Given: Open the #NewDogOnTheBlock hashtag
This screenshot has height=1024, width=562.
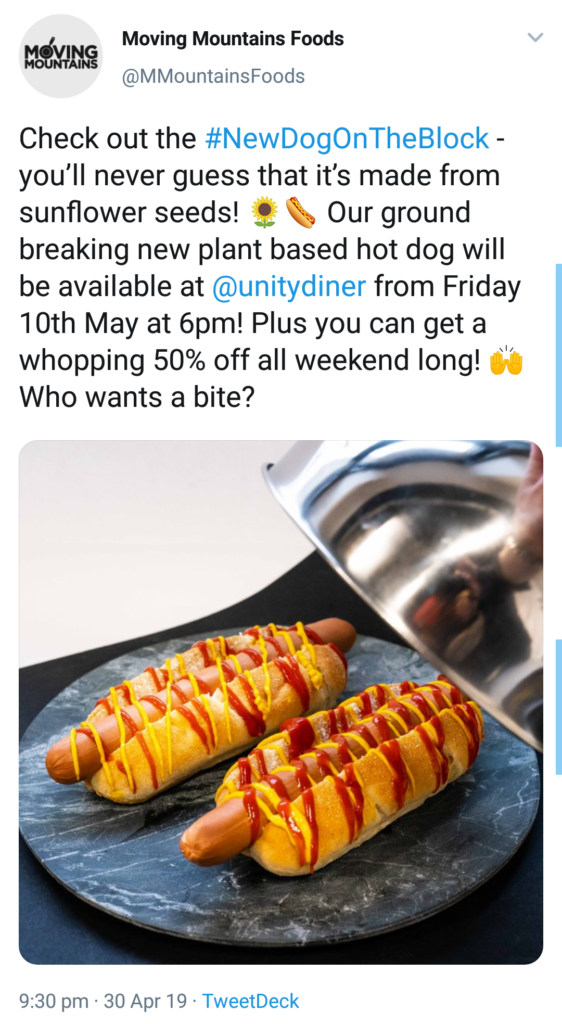Looking at the screenshot, I should (x=347, y=138).
